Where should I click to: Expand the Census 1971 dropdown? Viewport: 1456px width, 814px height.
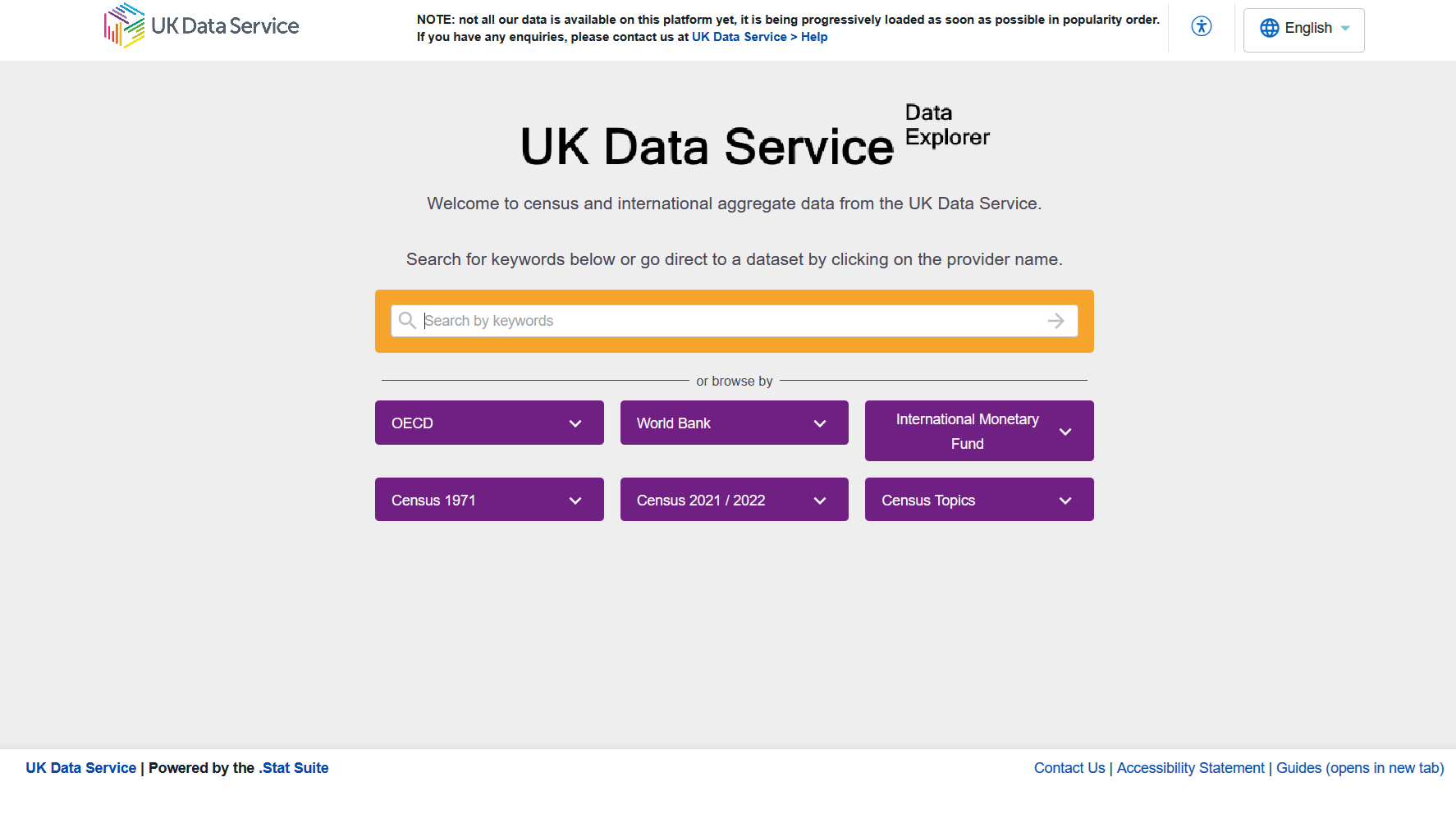pos(489,500)
